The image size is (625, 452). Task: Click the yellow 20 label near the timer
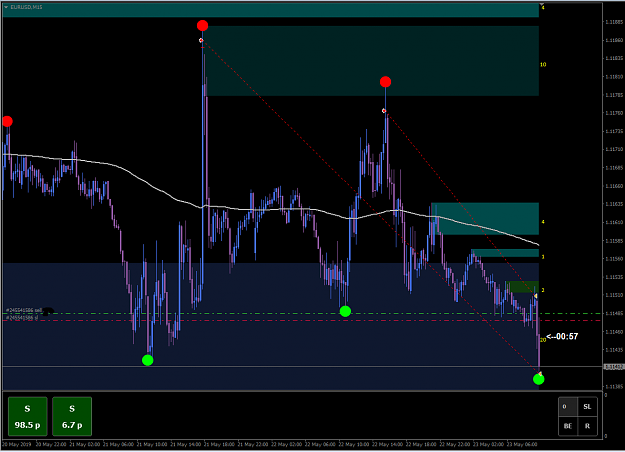pyautogui.click(x=543, y=340)
